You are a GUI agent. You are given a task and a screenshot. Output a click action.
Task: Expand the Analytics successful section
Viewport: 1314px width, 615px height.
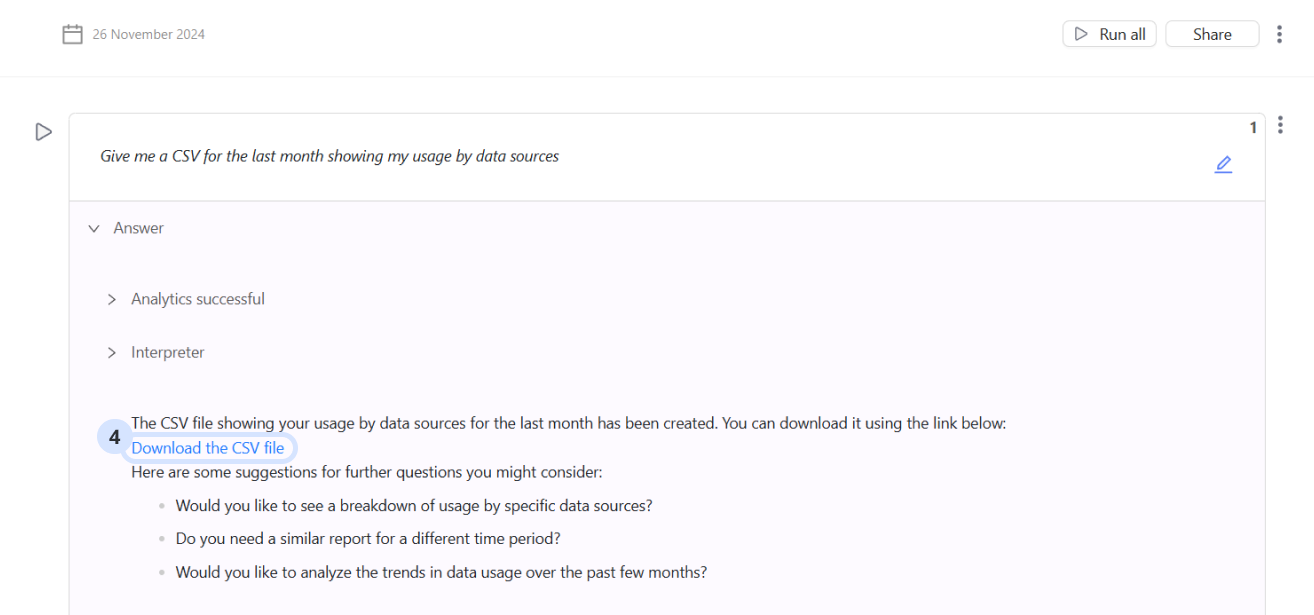[x=112, y=299]
